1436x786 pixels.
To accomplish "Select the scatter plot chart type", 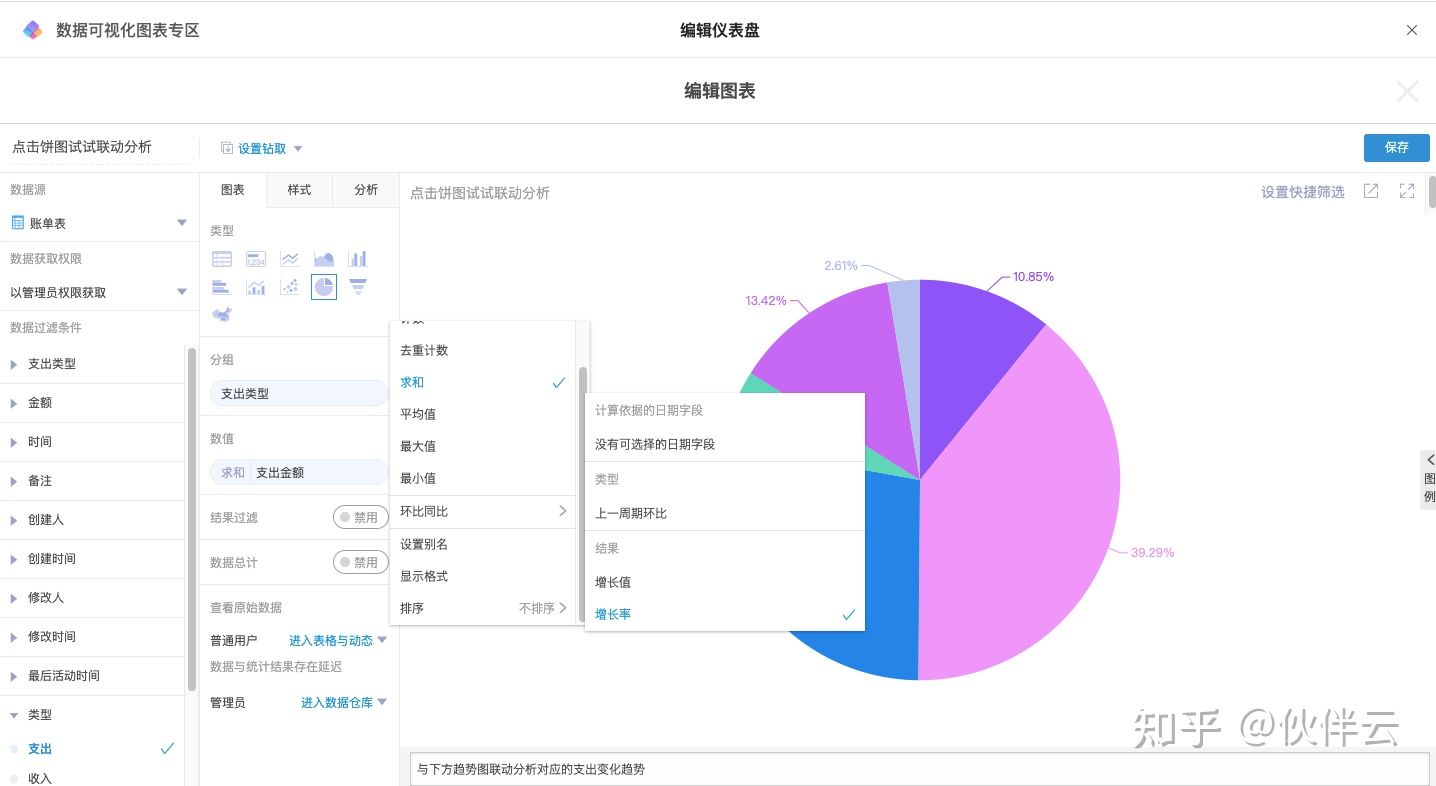I will coord(289,287).
